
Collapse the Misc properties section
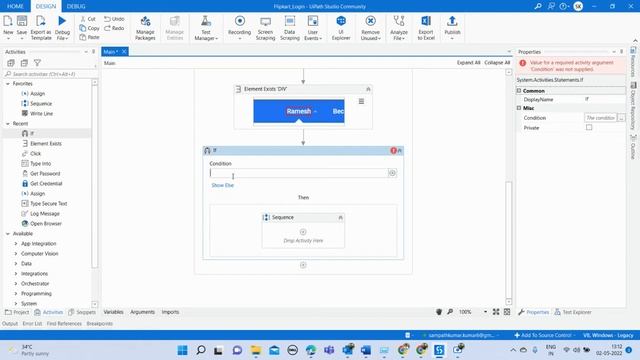[519, 108]
